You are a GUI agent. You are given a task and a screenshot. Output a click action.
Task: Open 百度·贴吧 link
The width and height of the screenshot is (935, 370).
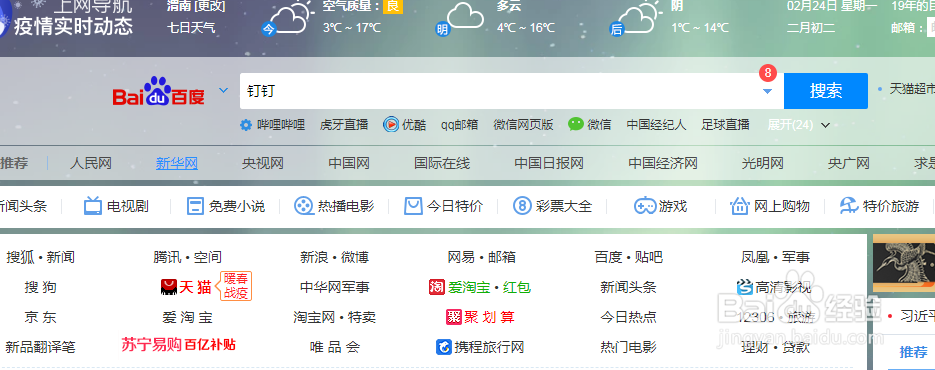click(x=629, y=257)
